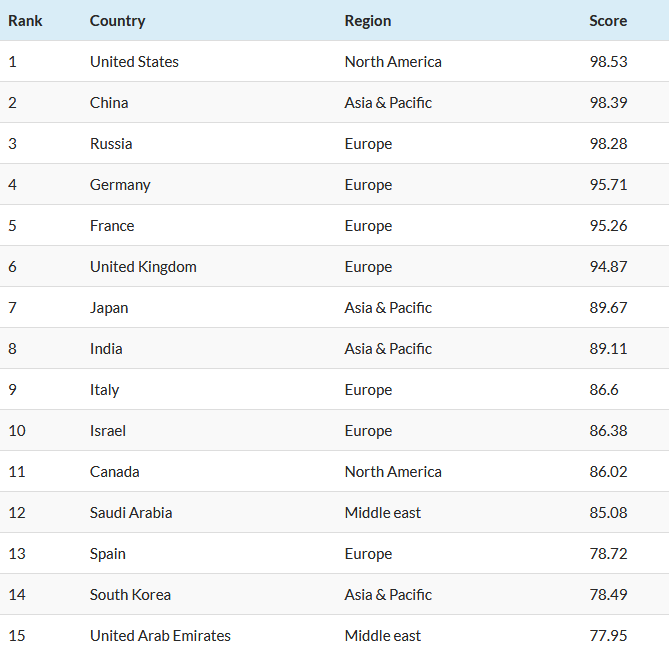Screen dimensions: 669x655
Task: Click France's score of 95.26
Action: (608, 226)
